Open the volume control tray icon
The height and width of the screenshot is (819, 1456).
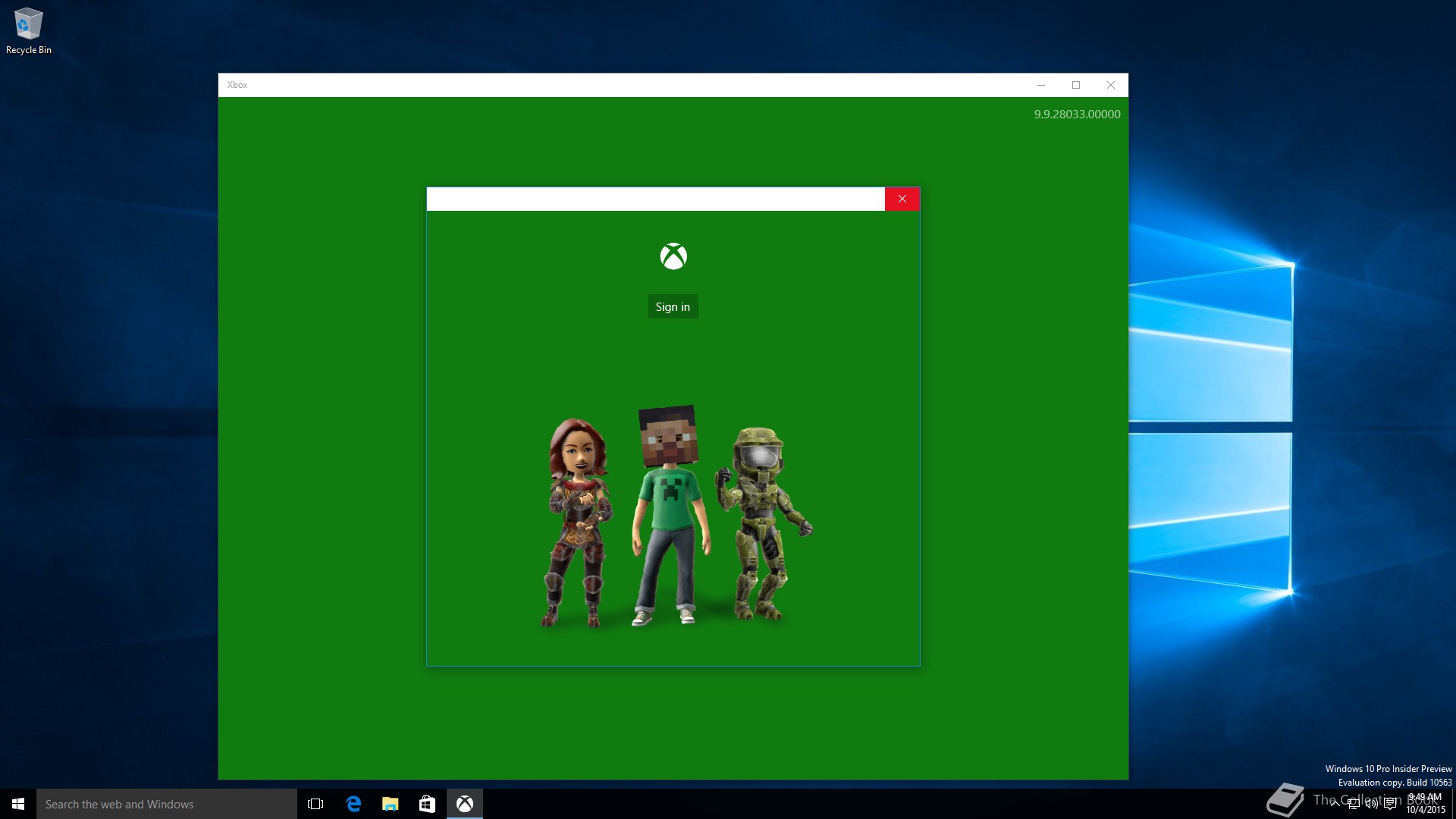[x=1372, y=804]
